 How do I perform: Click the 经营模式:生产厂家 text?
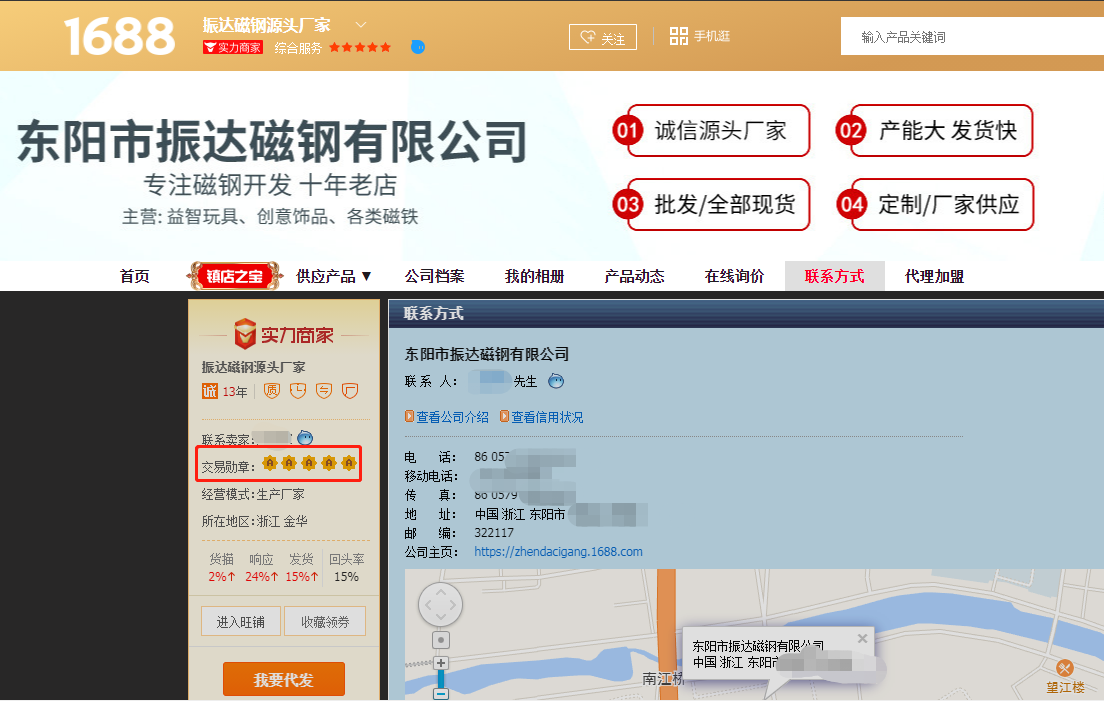tap(253, 494)
